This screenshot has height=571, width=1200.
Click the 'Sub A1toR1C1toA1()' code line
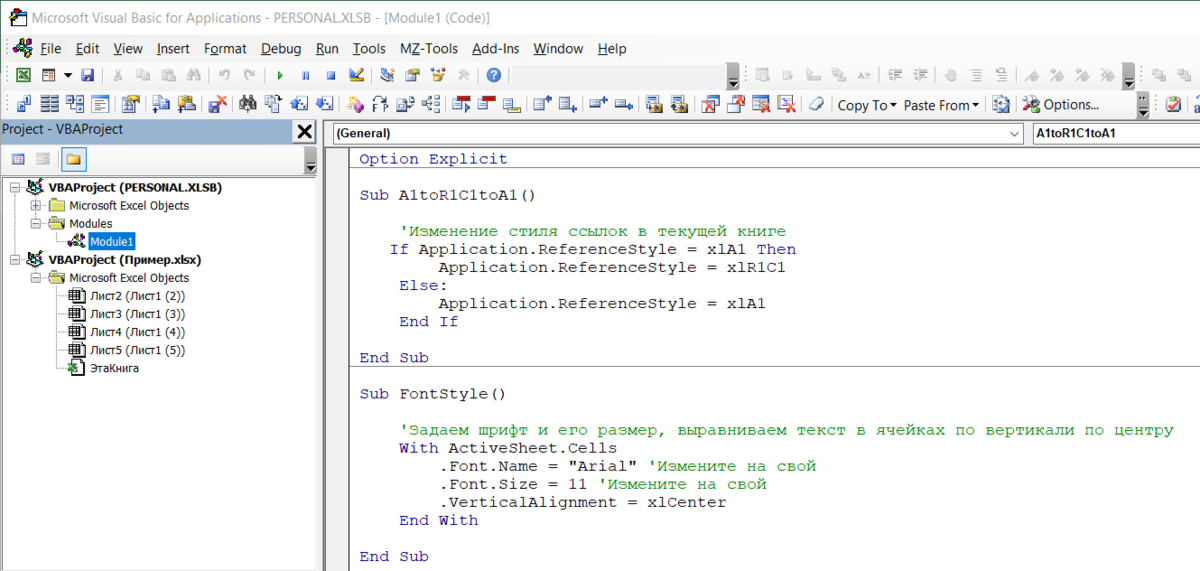tap(448, 195)
